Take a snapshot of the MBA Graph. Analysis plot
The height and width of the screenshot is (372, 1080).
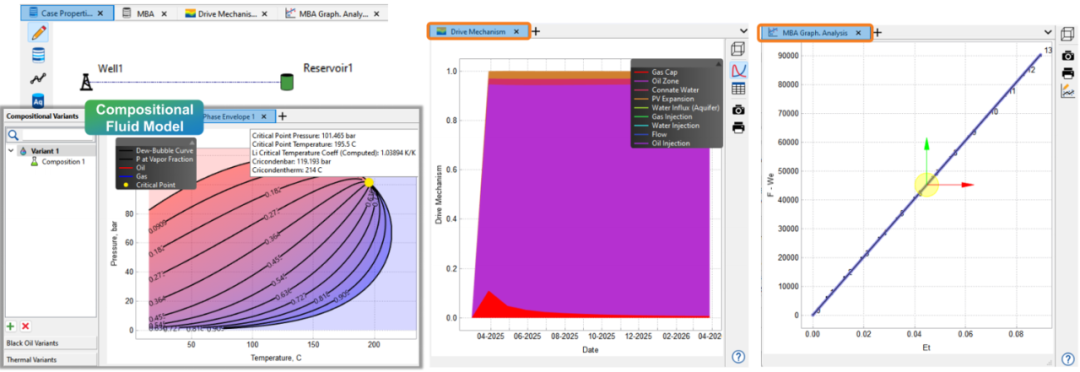click(1067, 55)
